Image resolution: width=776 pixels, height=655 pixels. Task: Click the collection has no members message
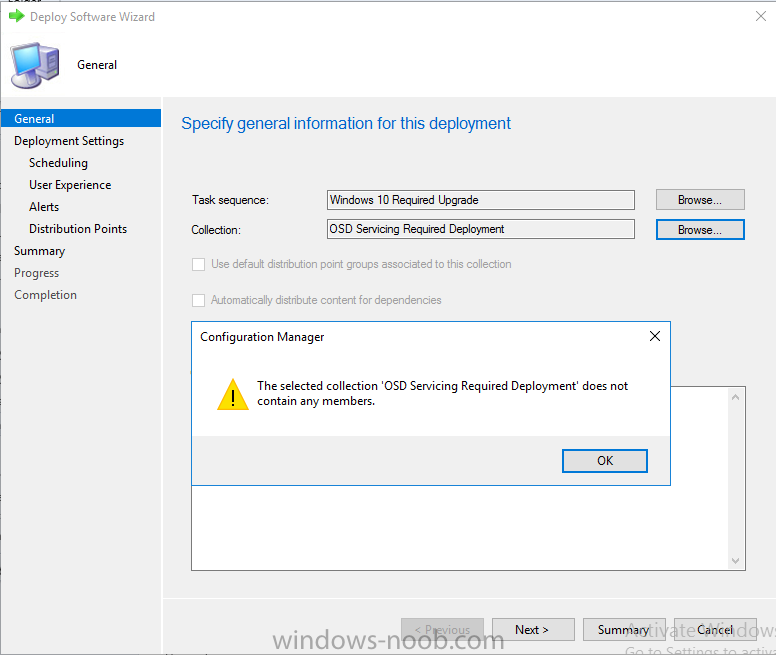pos(442,393)
